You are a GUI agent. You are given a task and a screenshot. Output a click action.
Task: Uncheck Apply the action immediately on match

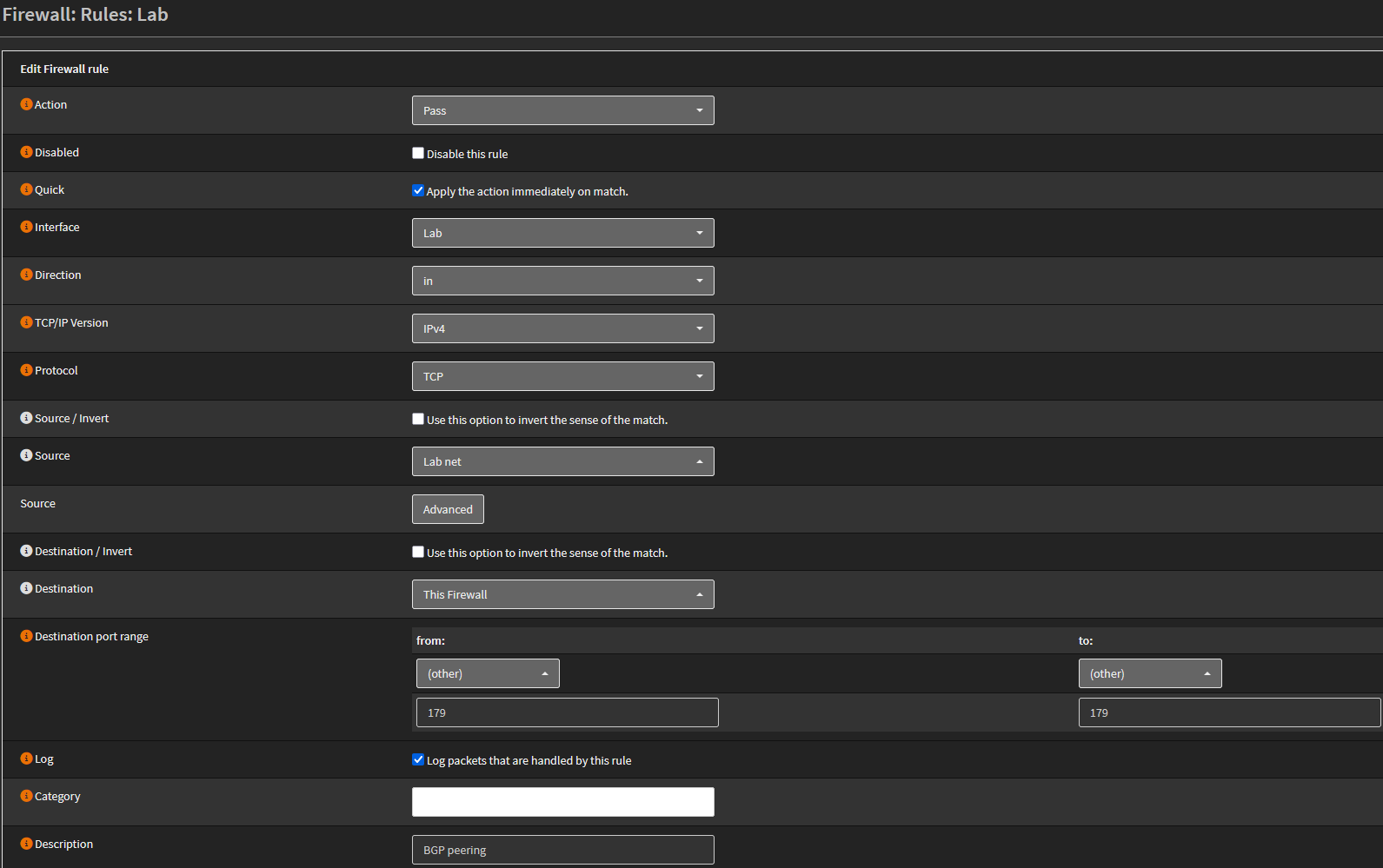point(418,190)
